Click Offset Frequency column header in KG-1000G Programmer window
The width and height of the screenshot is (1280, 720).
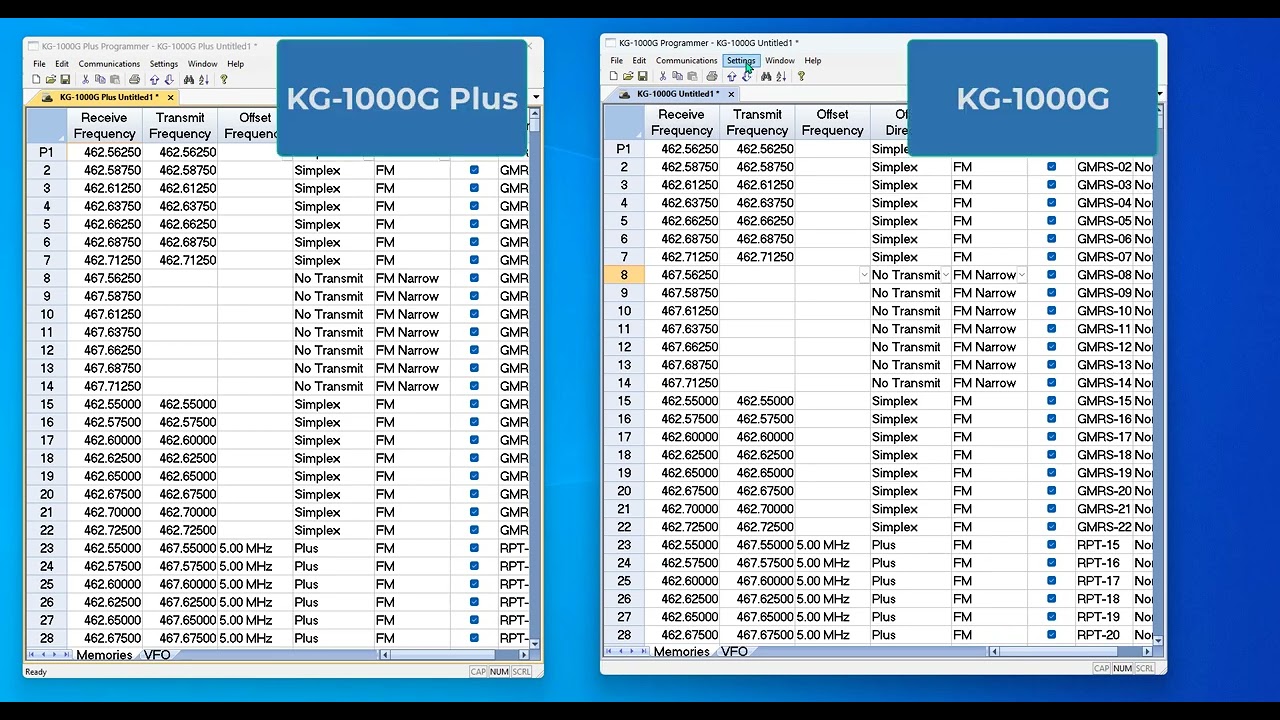click(x=832, y=122)
